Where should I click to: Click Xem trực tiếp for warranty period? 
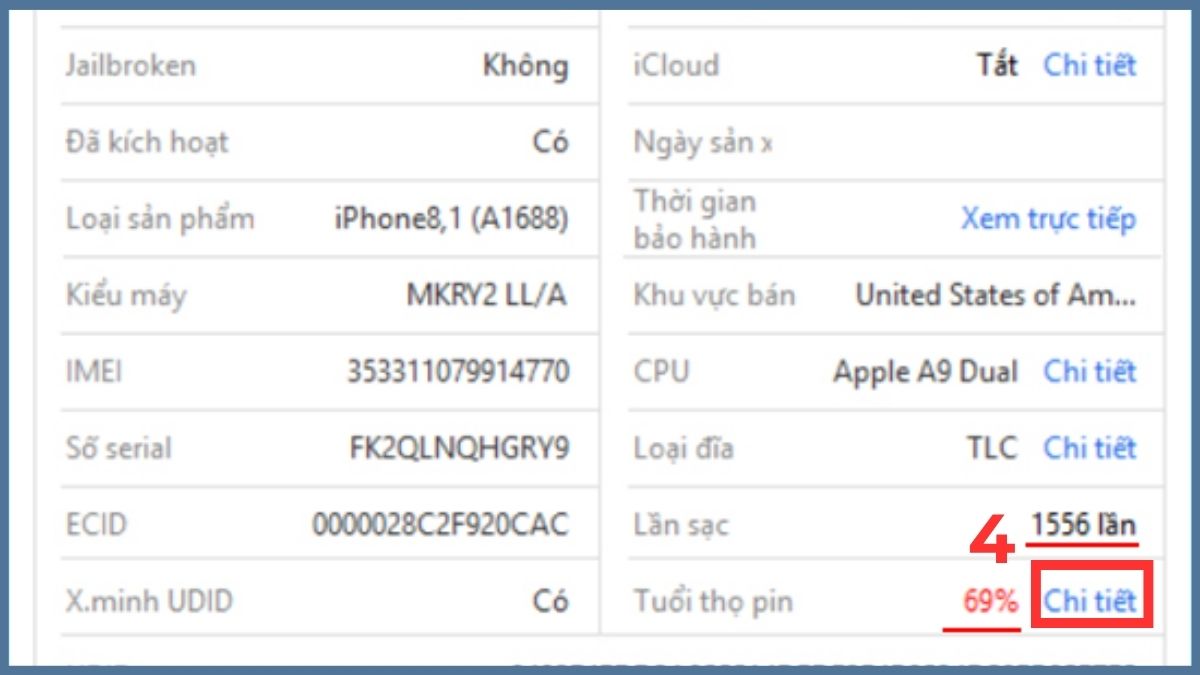point(1048,219)
